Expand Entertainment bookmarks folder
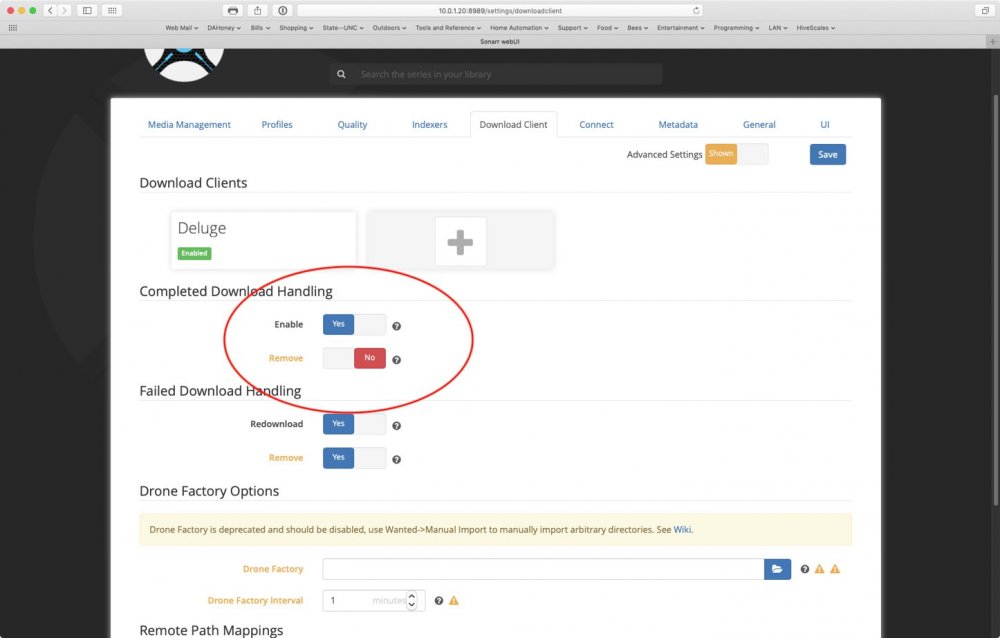This screenshot has height=638, width=1000. click(680, 28)
